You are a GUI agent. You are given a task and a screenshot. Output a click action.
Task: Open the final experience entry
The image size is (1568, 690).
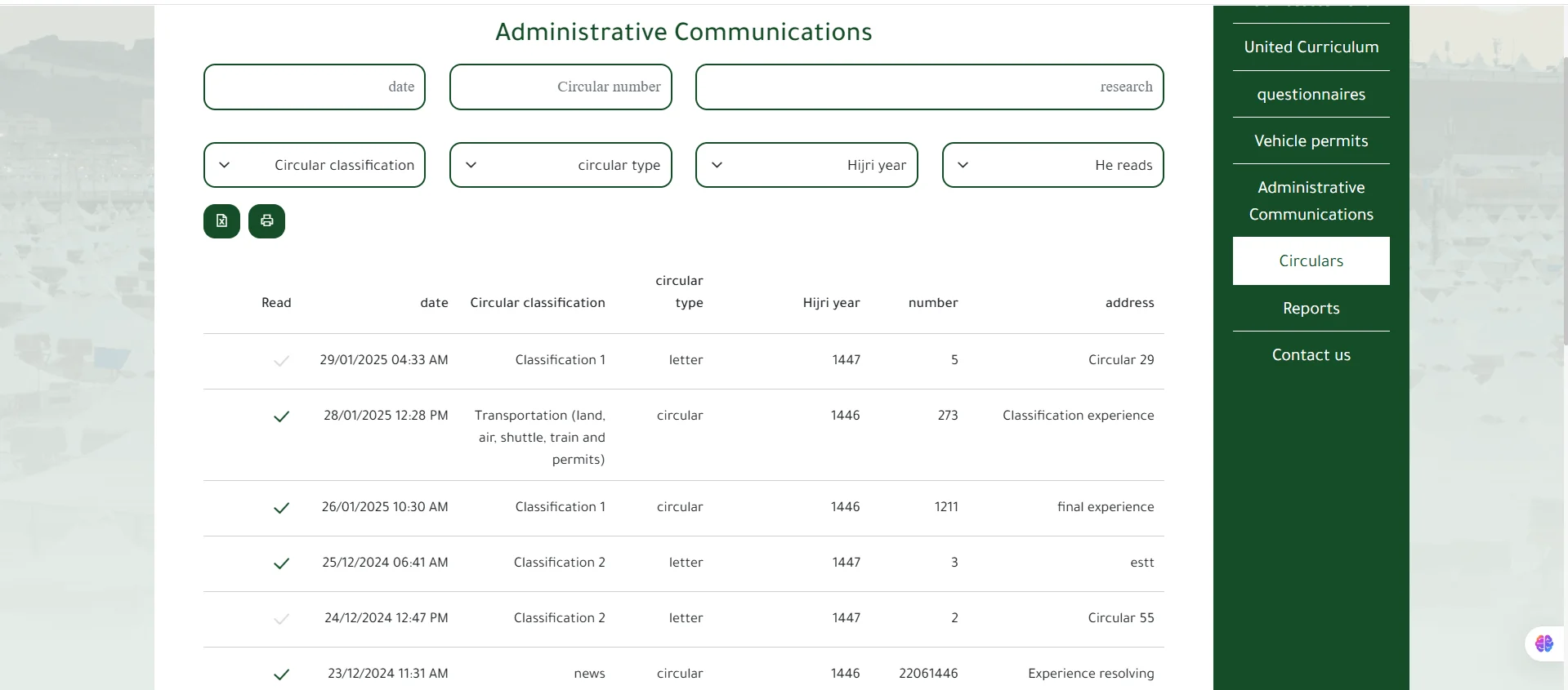click(1106, 507)
